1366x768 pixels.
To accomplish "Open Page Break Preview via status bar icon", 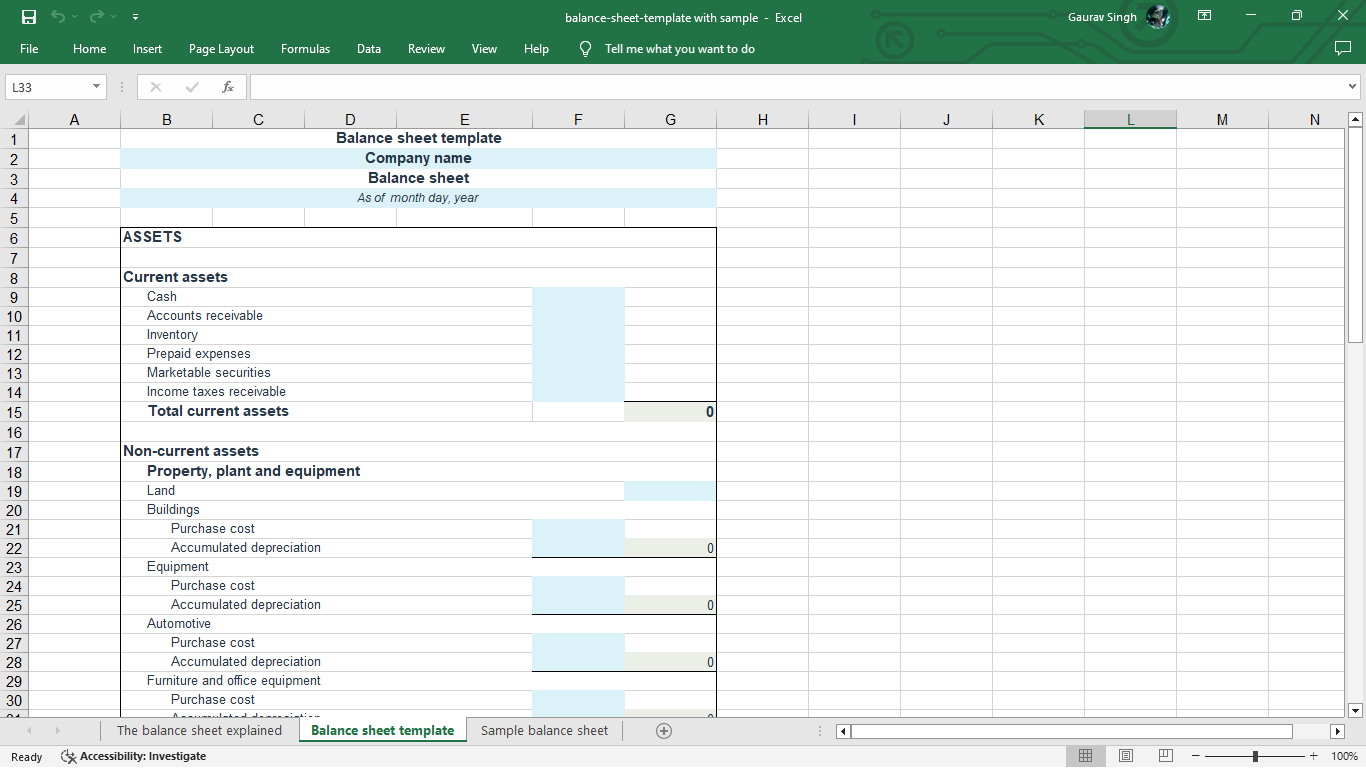I will coord(1165,755).
